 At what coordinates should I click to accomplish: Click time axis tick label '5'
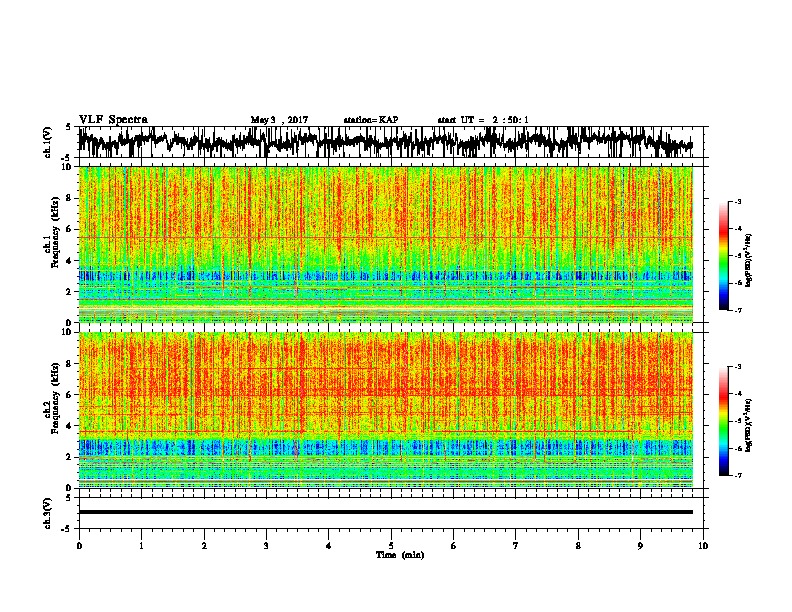coord(391,546)
